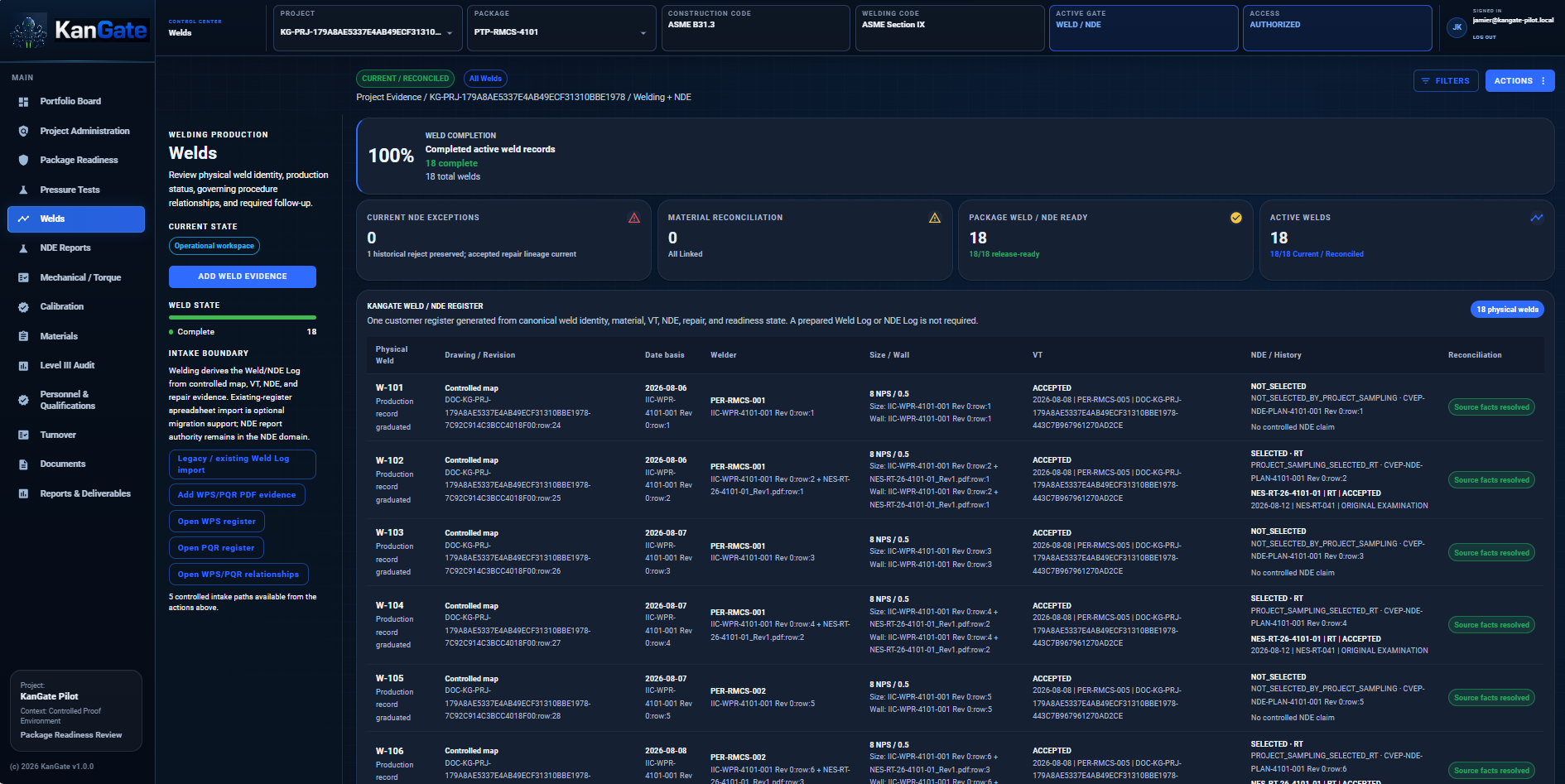Open Filters panel
Screen dimensions: 1565x784
click(1446, 81)
